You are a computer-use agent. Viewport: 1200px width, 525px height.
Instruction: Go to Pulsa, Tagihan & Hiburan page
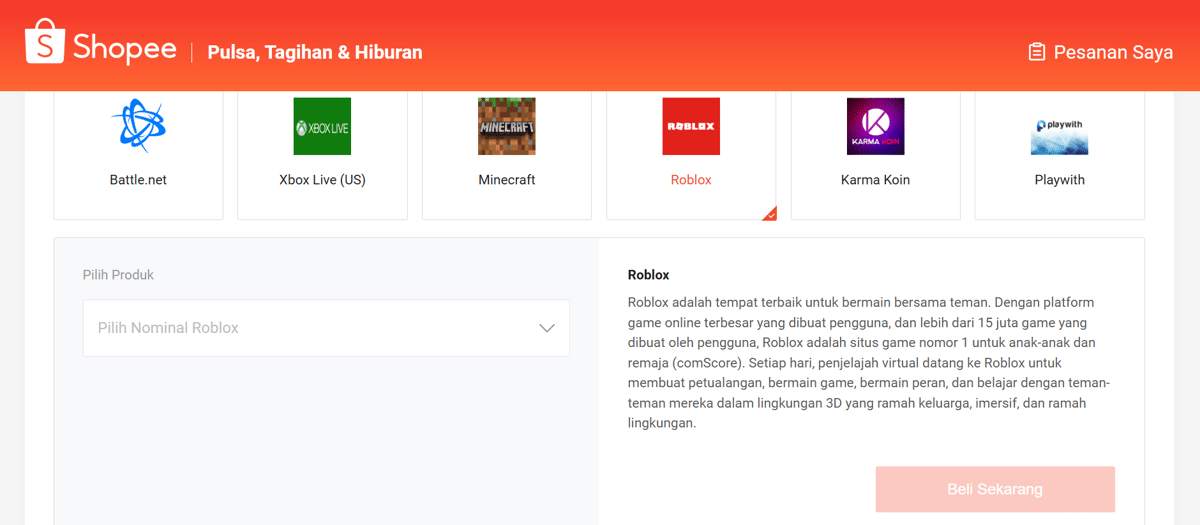pos(315,52)
